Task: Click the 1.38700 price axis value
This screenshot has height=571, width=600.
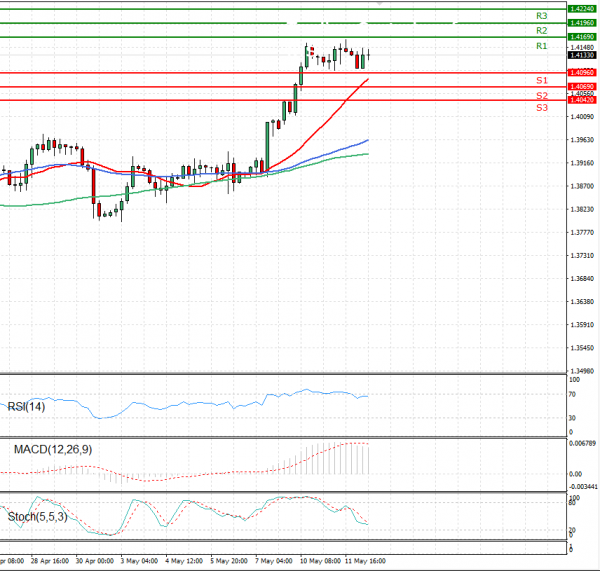Action: coord(582,186)
